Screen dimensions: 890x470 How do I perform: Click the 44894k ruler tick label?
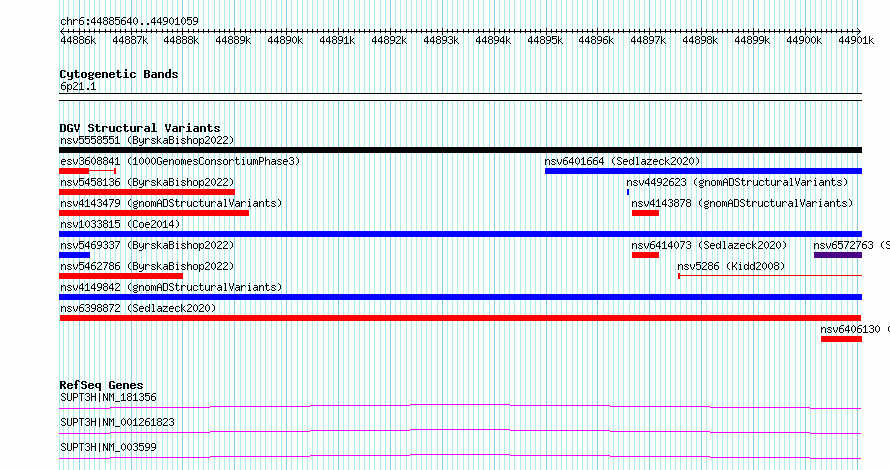[x=493, y=40]
